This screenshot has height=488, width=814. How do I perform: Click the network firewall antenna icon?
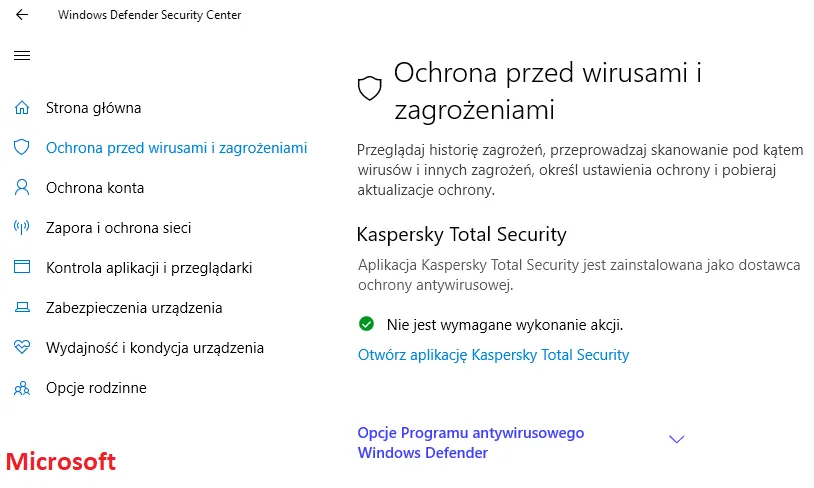[22, 228]
